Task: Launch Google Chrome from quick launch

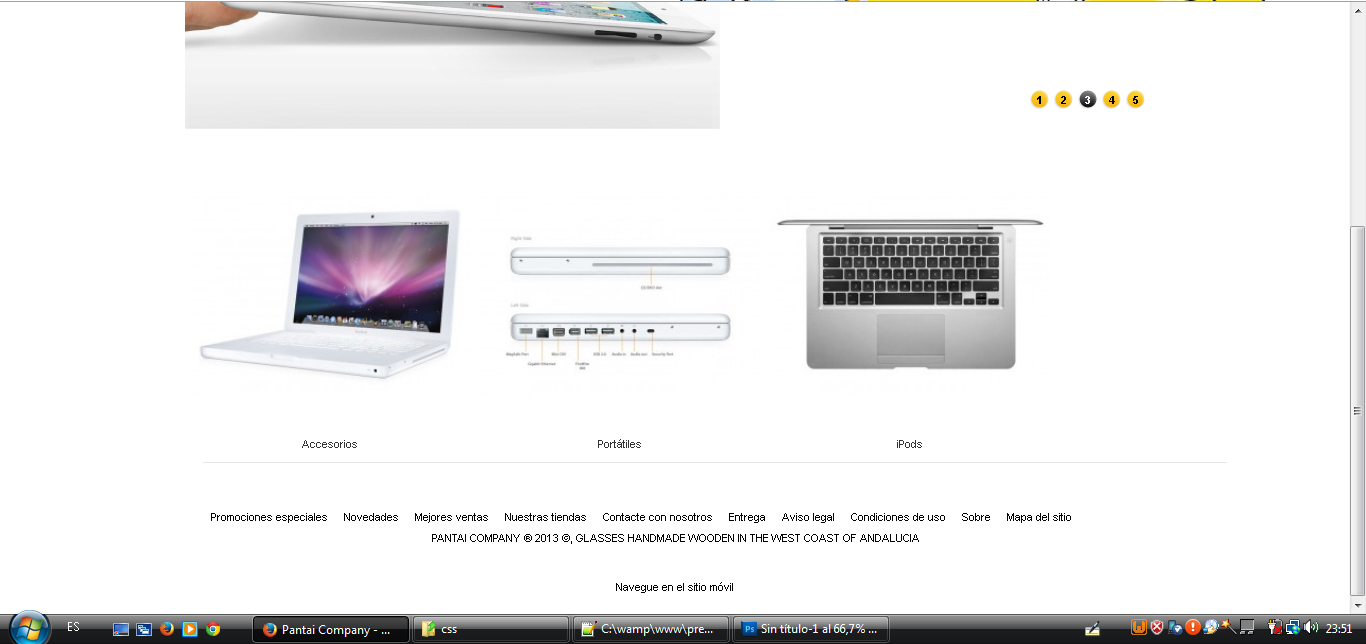Action: point(213,629)
